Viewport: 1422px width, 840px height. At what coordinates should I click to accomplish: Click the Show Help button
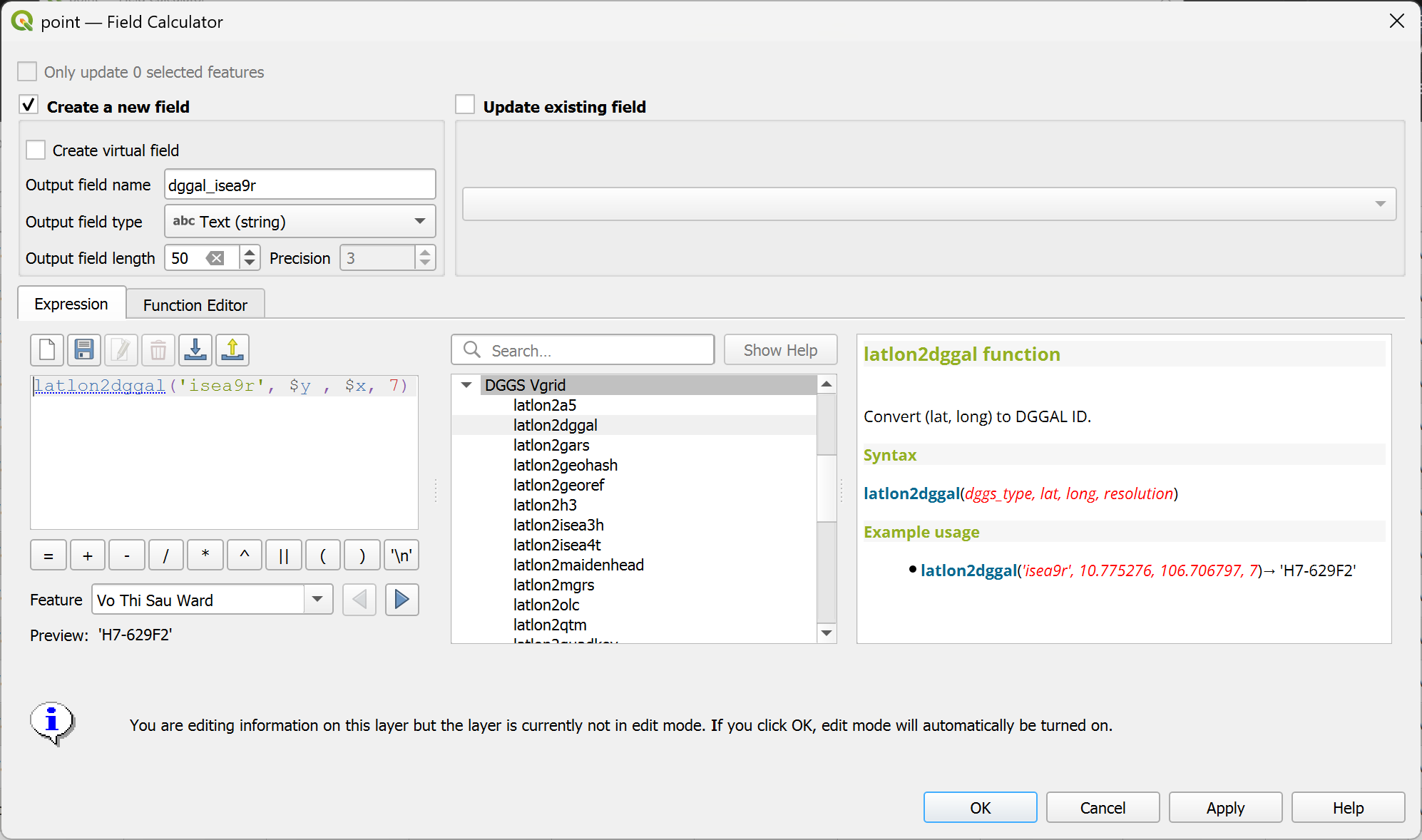[780, 350]
